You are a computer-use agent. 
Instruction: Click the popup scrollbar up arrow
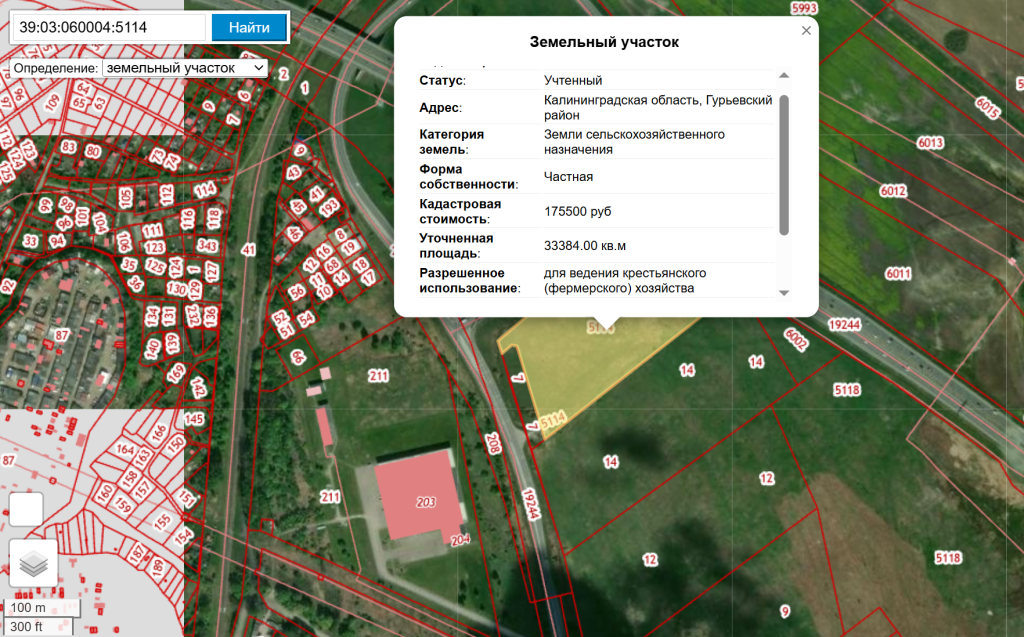[x=784, y=76]
